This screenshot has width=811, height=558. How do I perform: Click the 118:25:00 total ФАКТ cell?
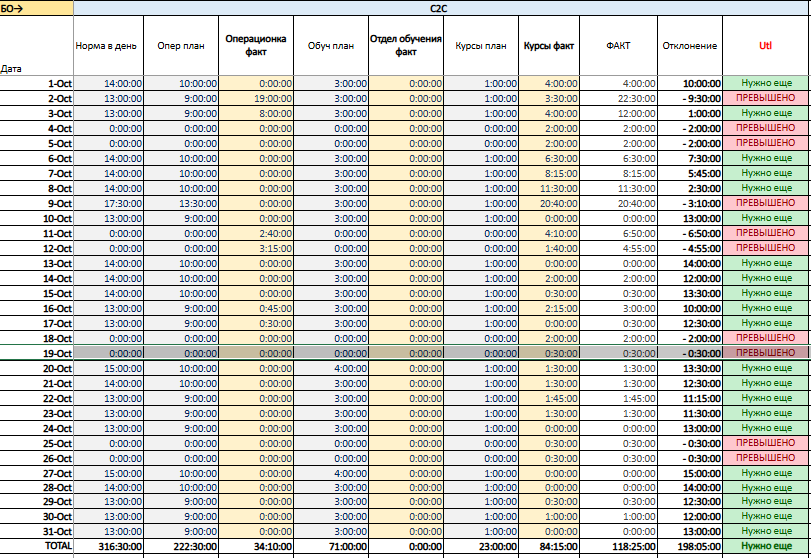619,546
